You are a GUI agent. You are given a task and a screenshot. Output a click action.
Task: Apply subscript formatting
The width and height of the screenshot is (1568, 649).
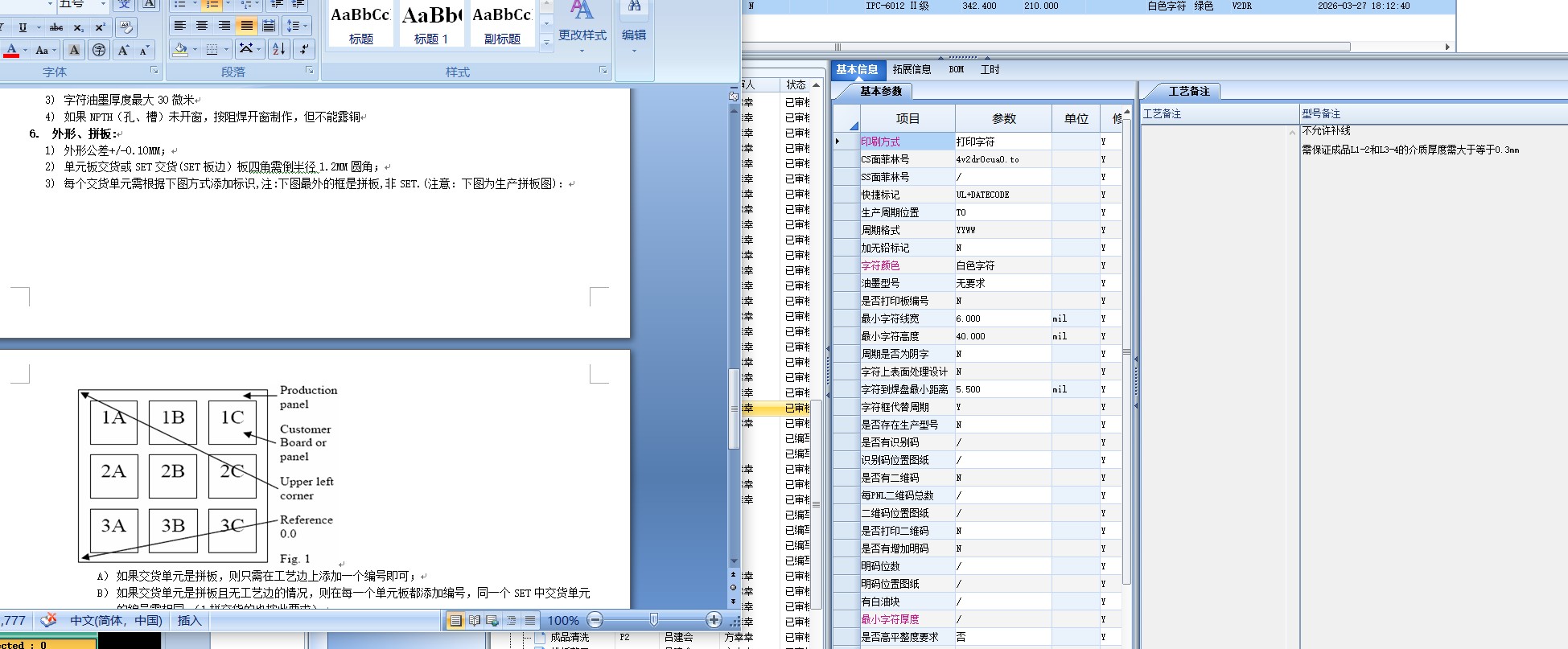[78, 27]
